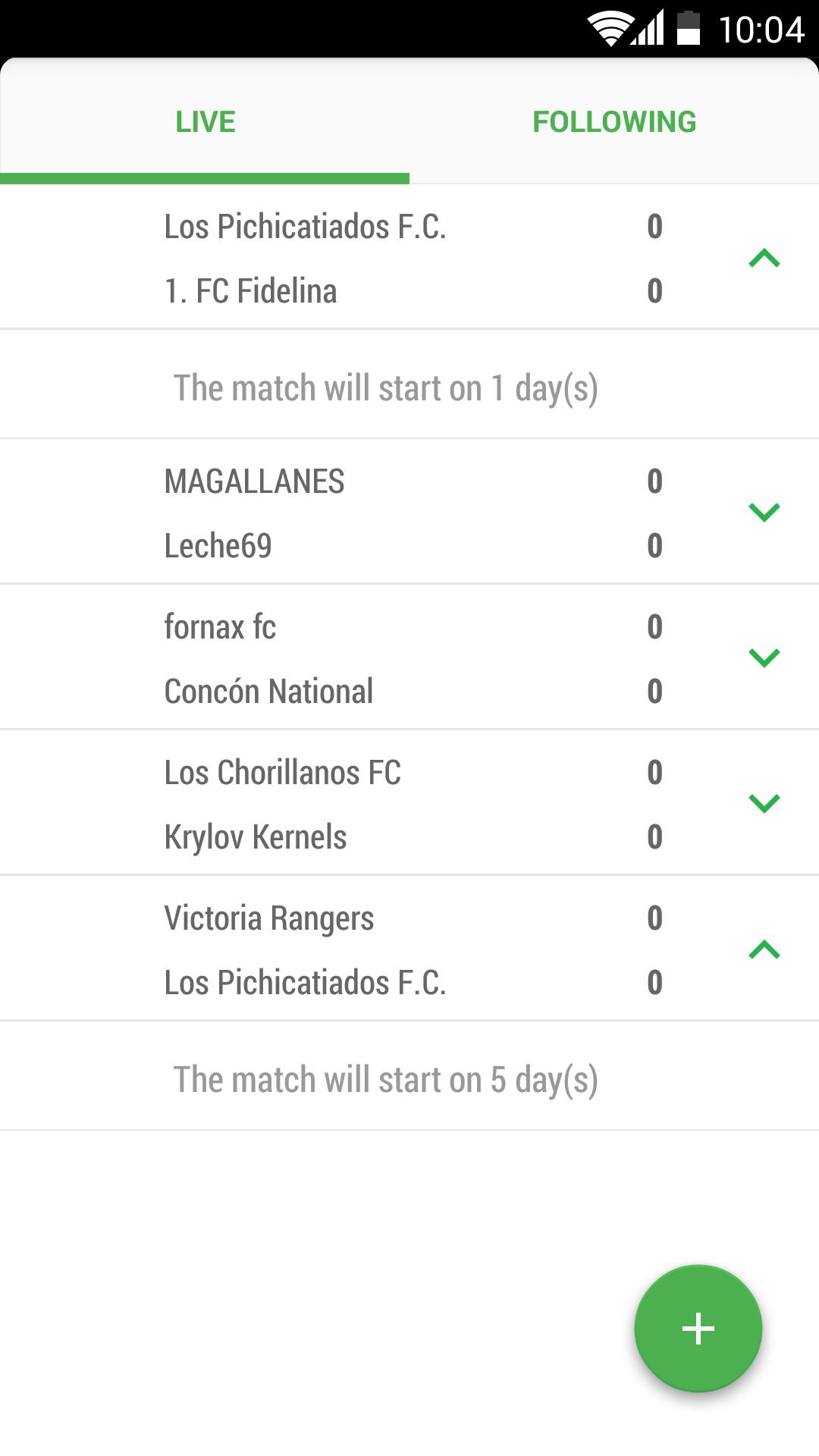This screenshot has width=819, height=1456.
Task: Tap the message about match starting in 5 days
Action: point(385,1078)
